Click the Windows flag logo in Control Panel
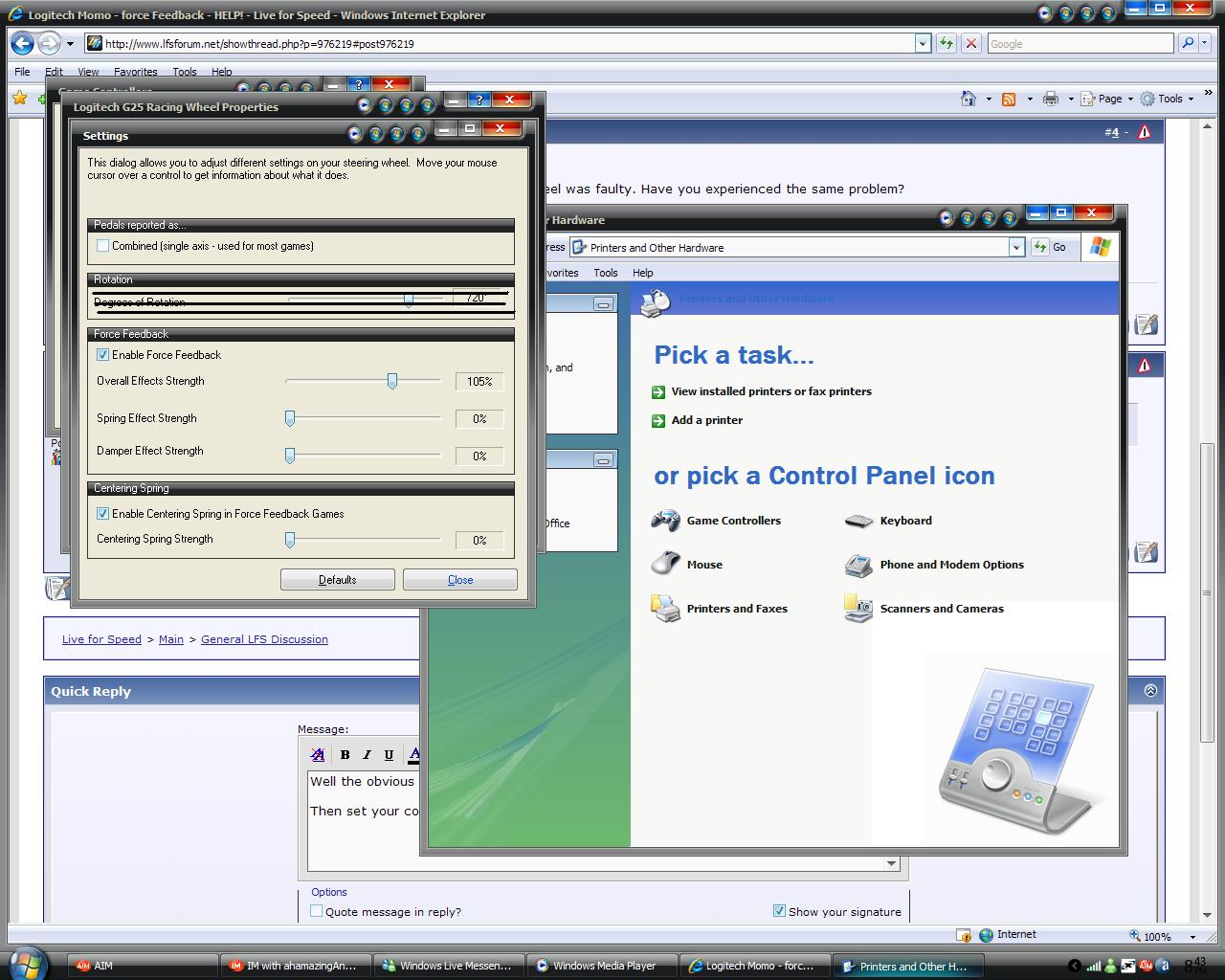Image resolution: width=1225 pixels, height=980 pixels. click(1101, 247)
